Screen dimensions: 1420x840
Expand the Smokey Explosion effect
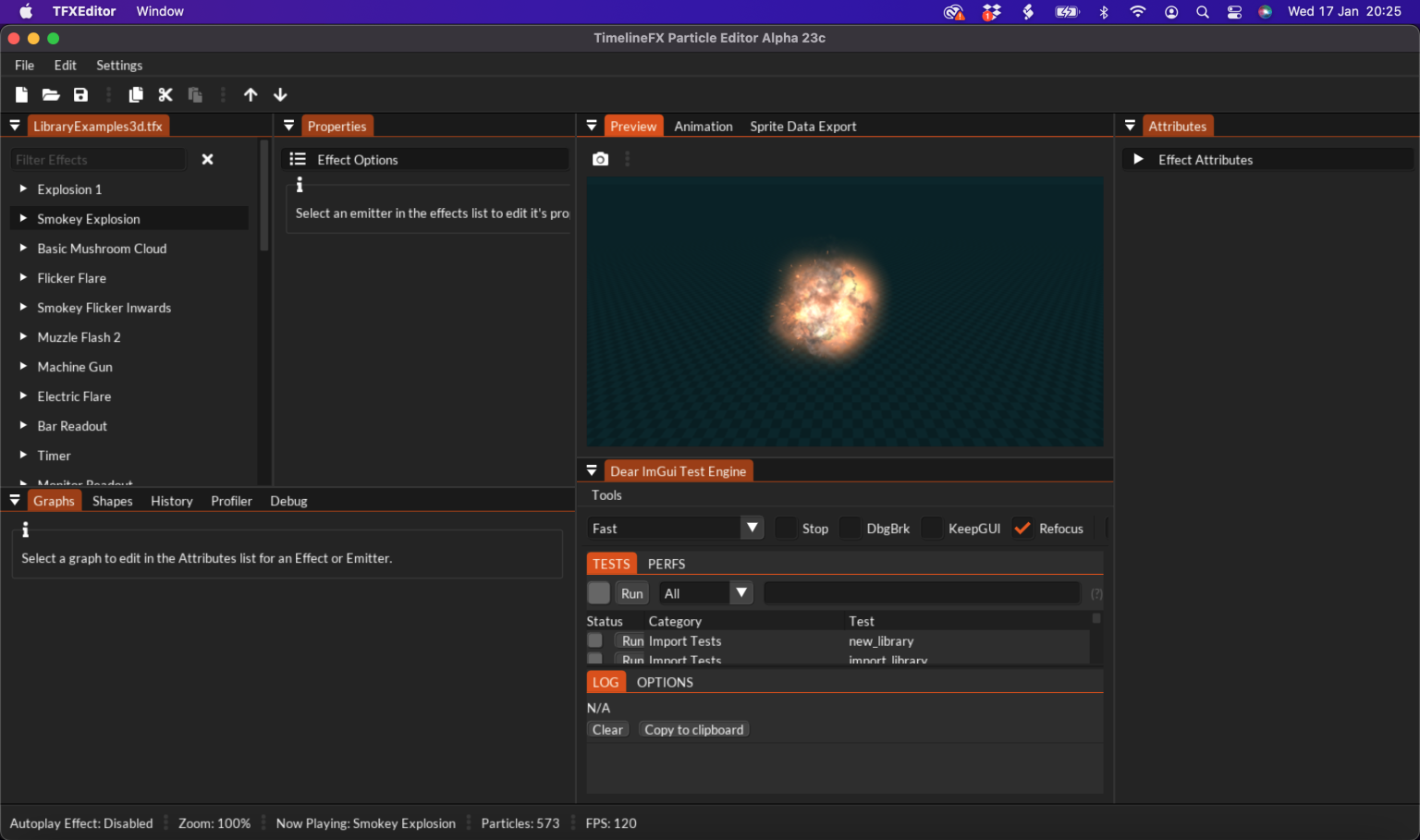pyautogui.click(x=23, y=218)
